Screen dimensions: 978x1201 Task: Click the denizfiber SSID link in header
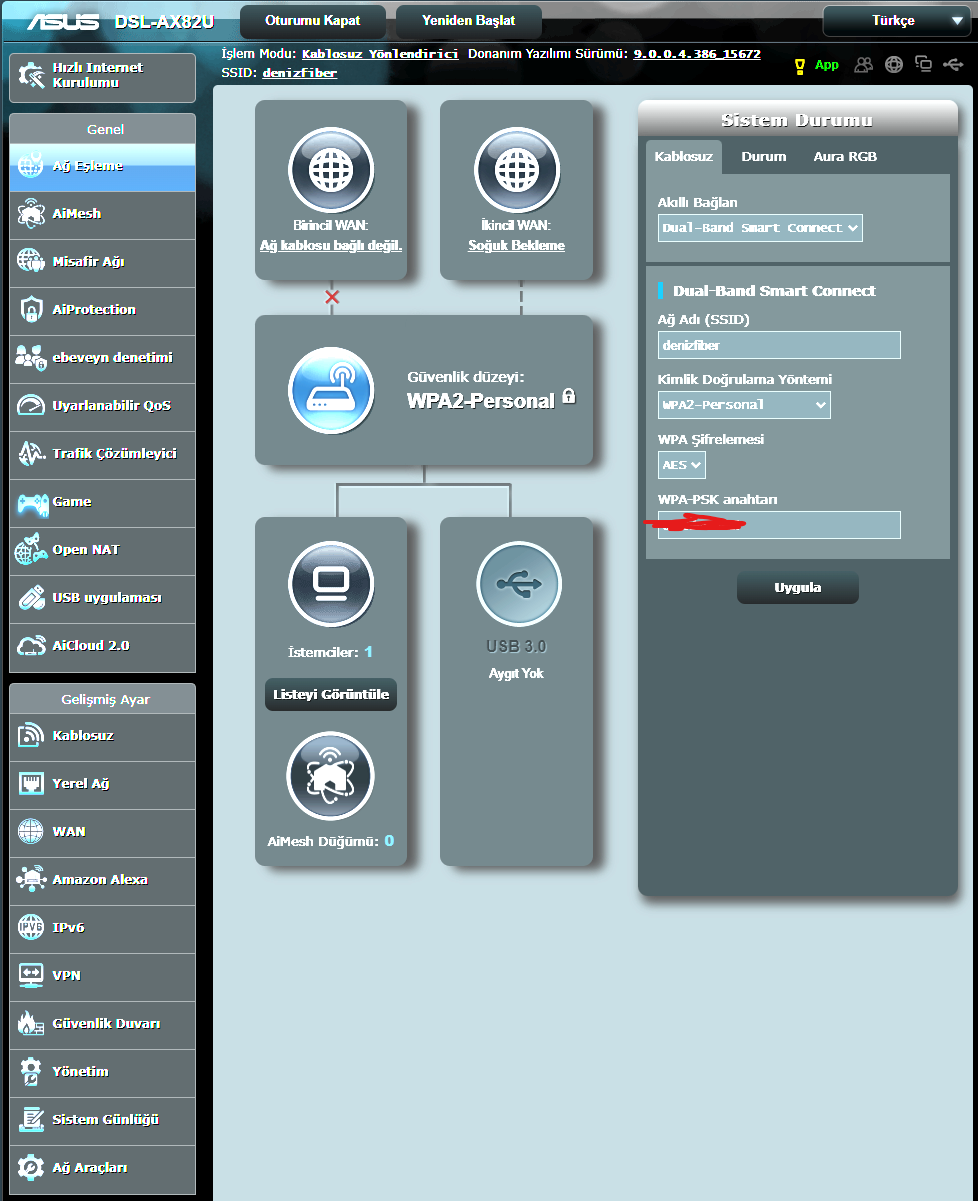pyautogui.click(x=300, y=73)
